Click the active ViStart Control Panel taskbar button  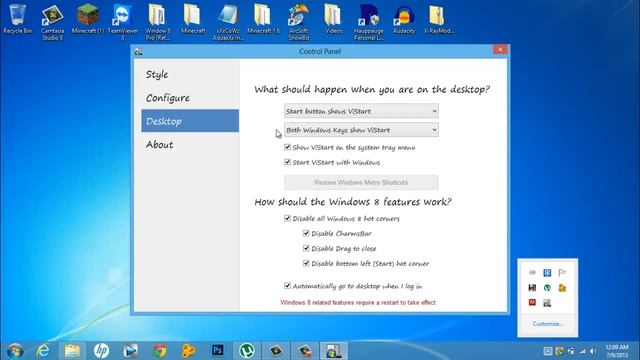(333, 351)
